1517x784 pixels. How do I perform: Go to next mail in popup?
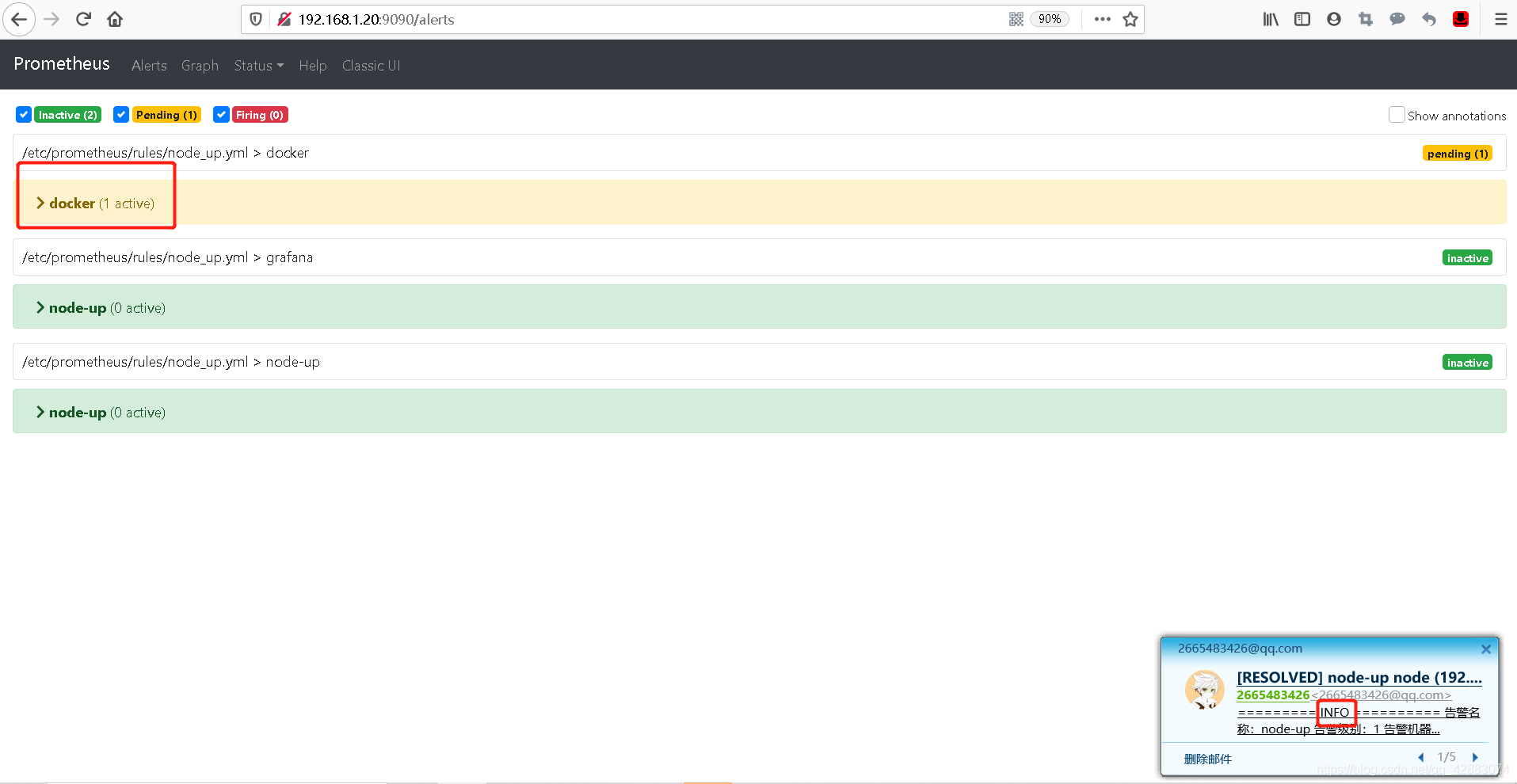tap(1475, 757)
